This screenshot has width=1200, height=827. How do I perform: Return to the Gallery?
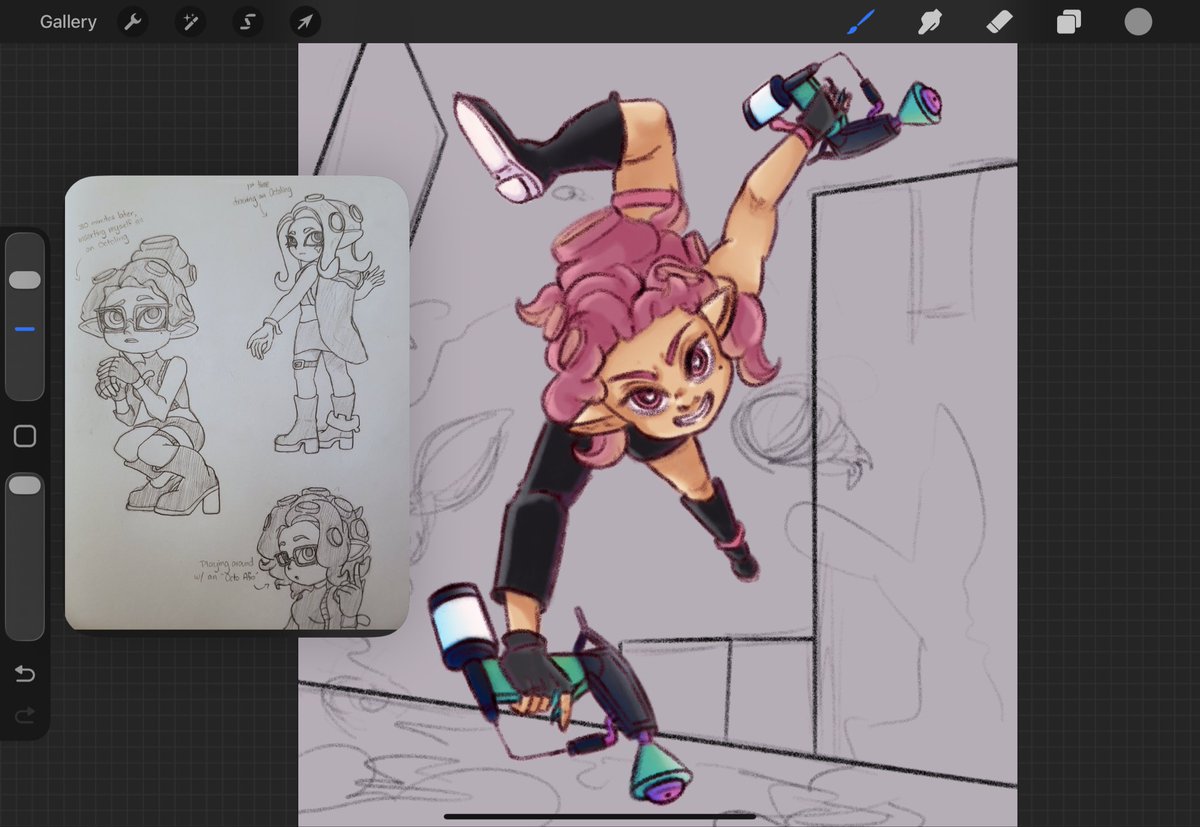point(68,22)
